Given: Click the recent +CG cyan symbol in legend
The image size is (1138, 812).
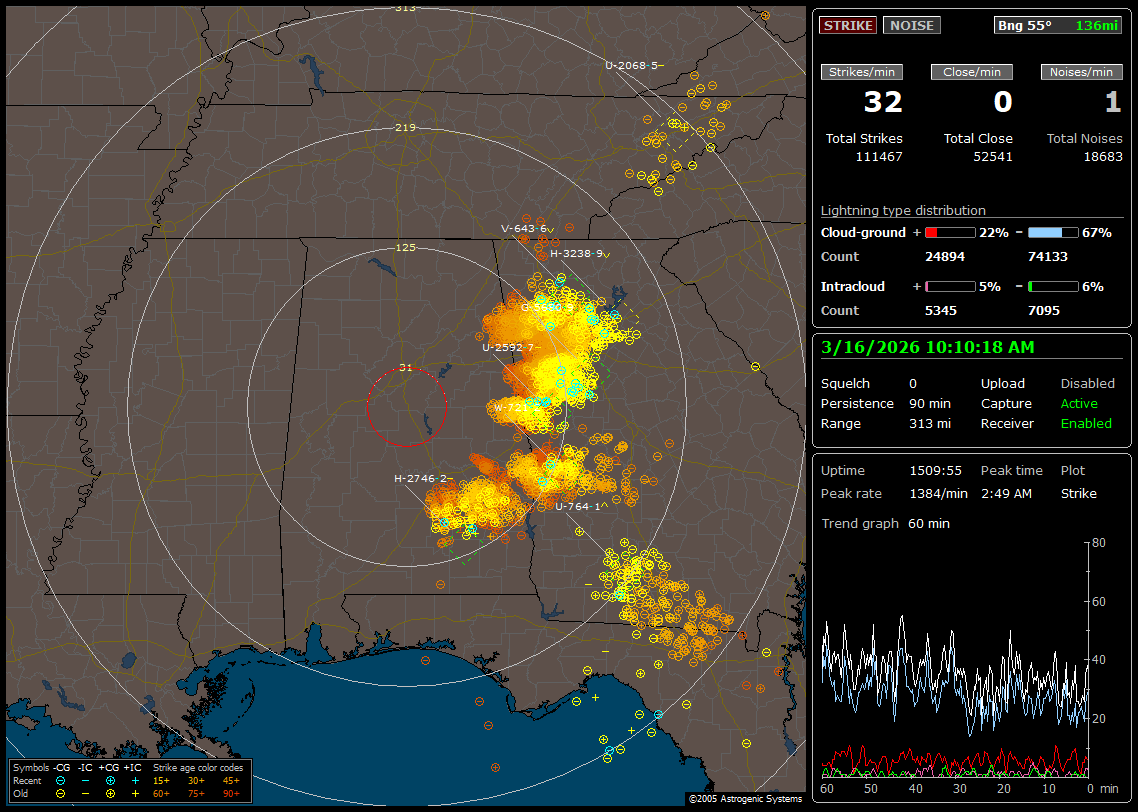Looking at the screenshot, I should pyautogui.click(x=110, y=780).
